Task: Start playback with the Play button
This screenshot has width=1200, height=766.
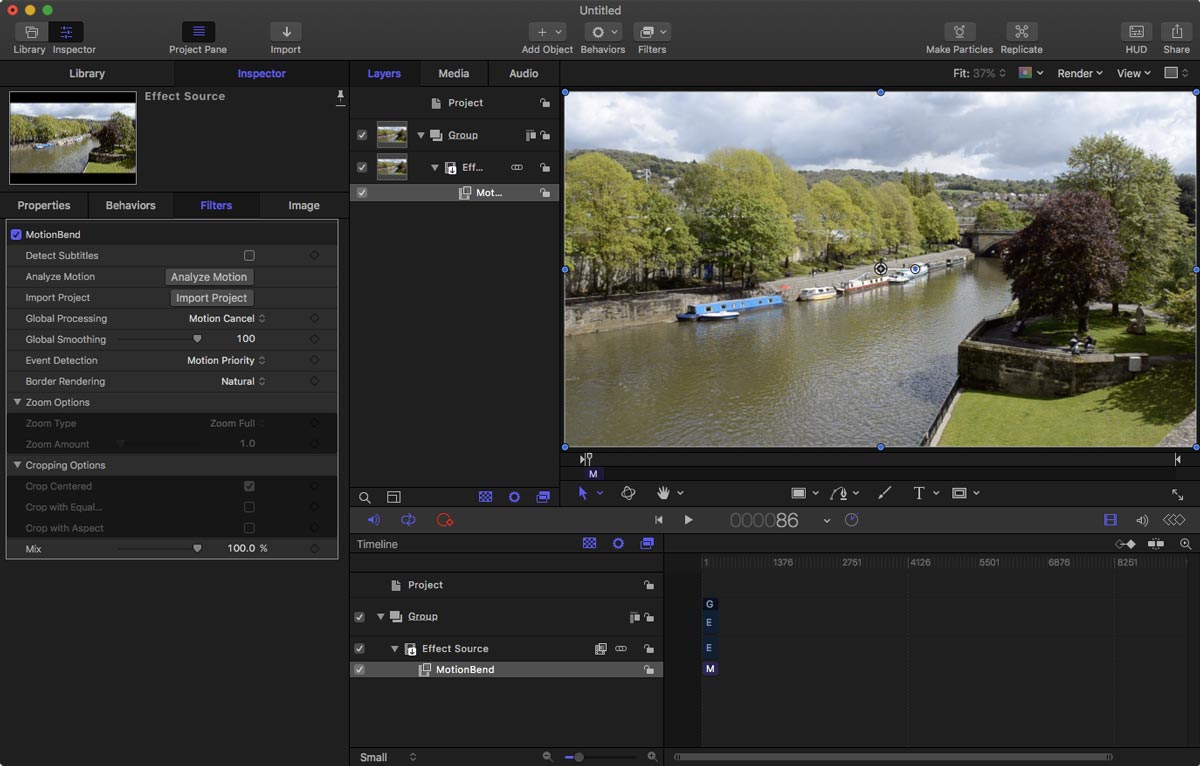Action: point(688,520)
